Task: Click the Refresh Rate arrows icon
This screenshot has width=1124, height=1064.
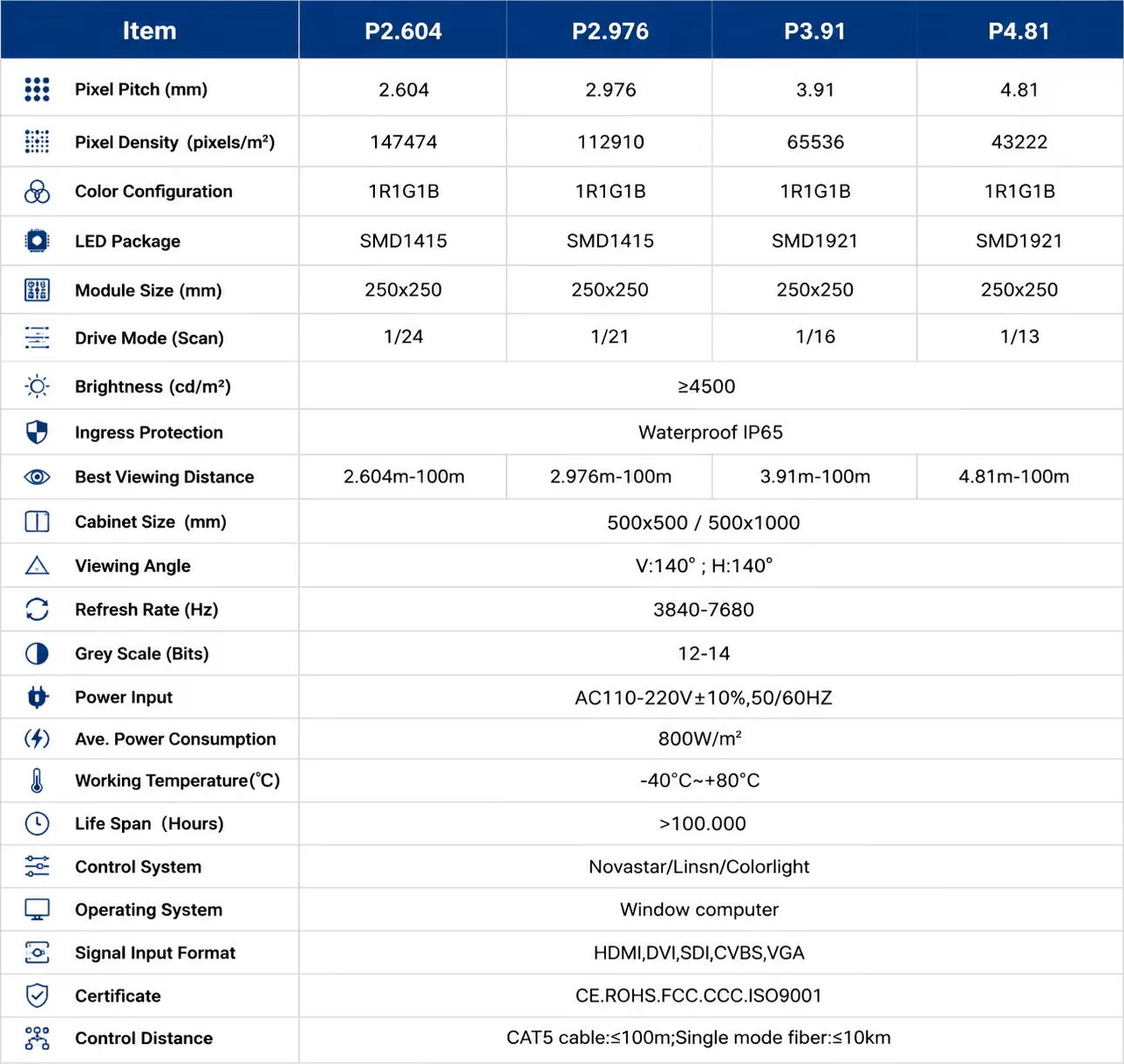Action: (x=37, y=609)
